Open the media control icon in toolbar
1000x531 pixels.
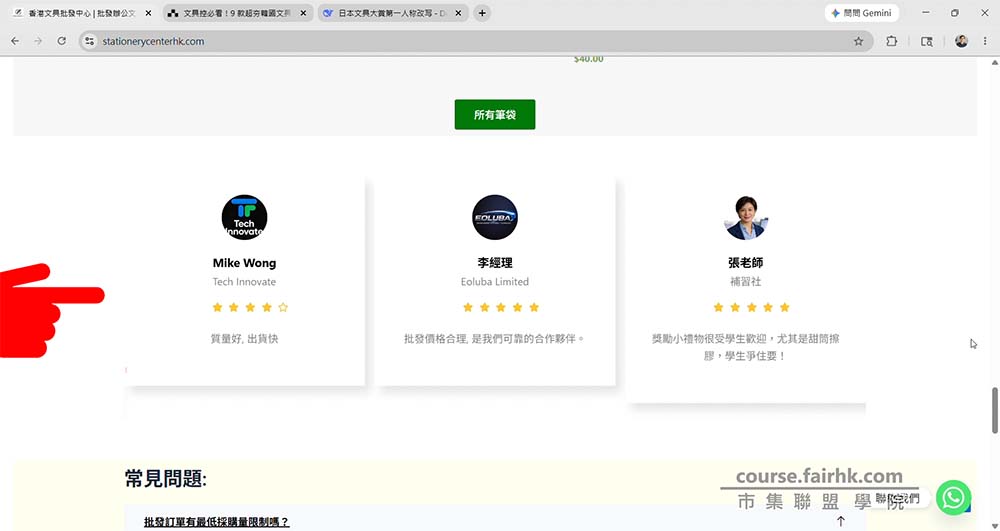click(927, 41)
